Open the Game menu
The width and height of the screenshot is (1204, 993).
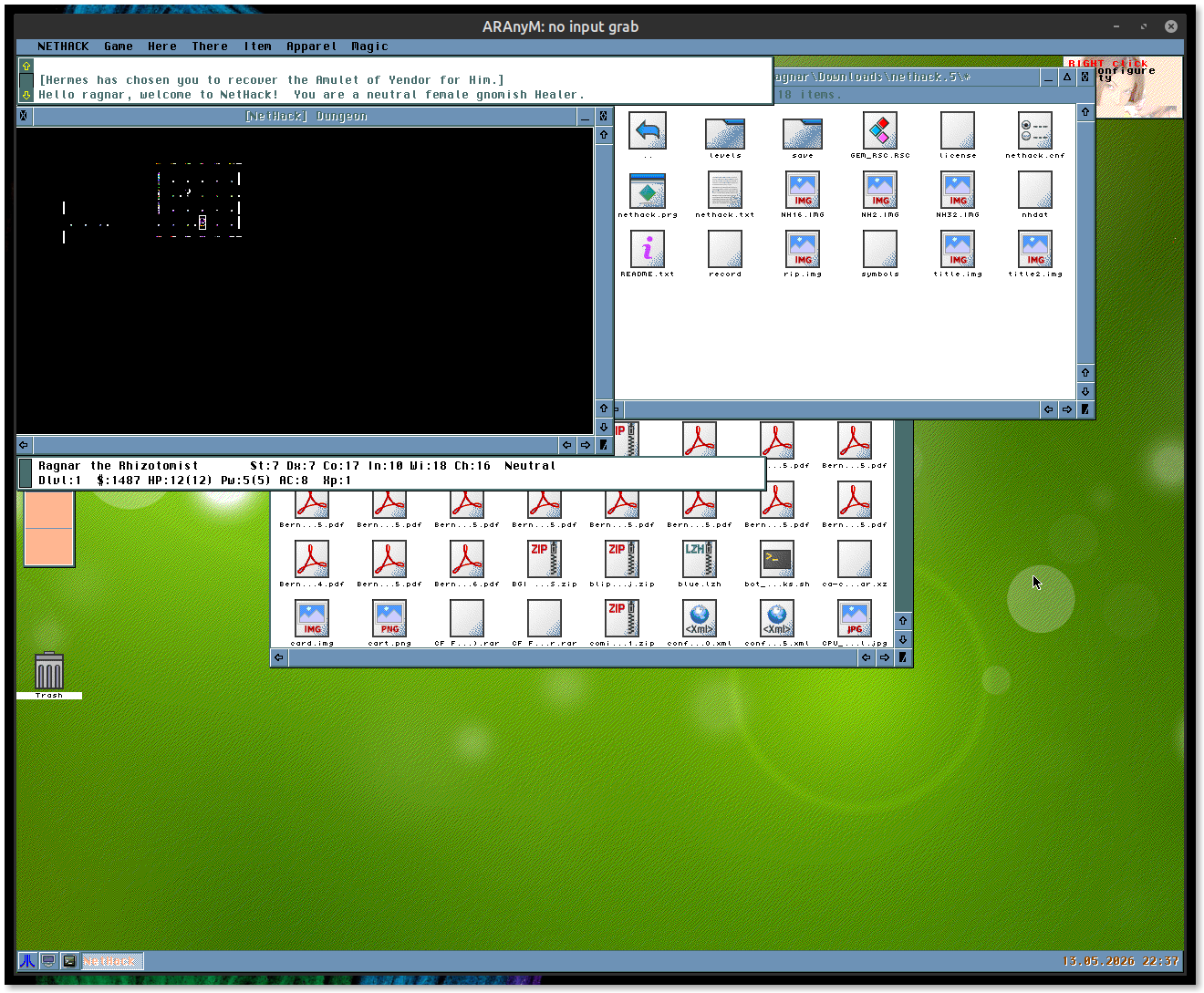pos(119,47)
